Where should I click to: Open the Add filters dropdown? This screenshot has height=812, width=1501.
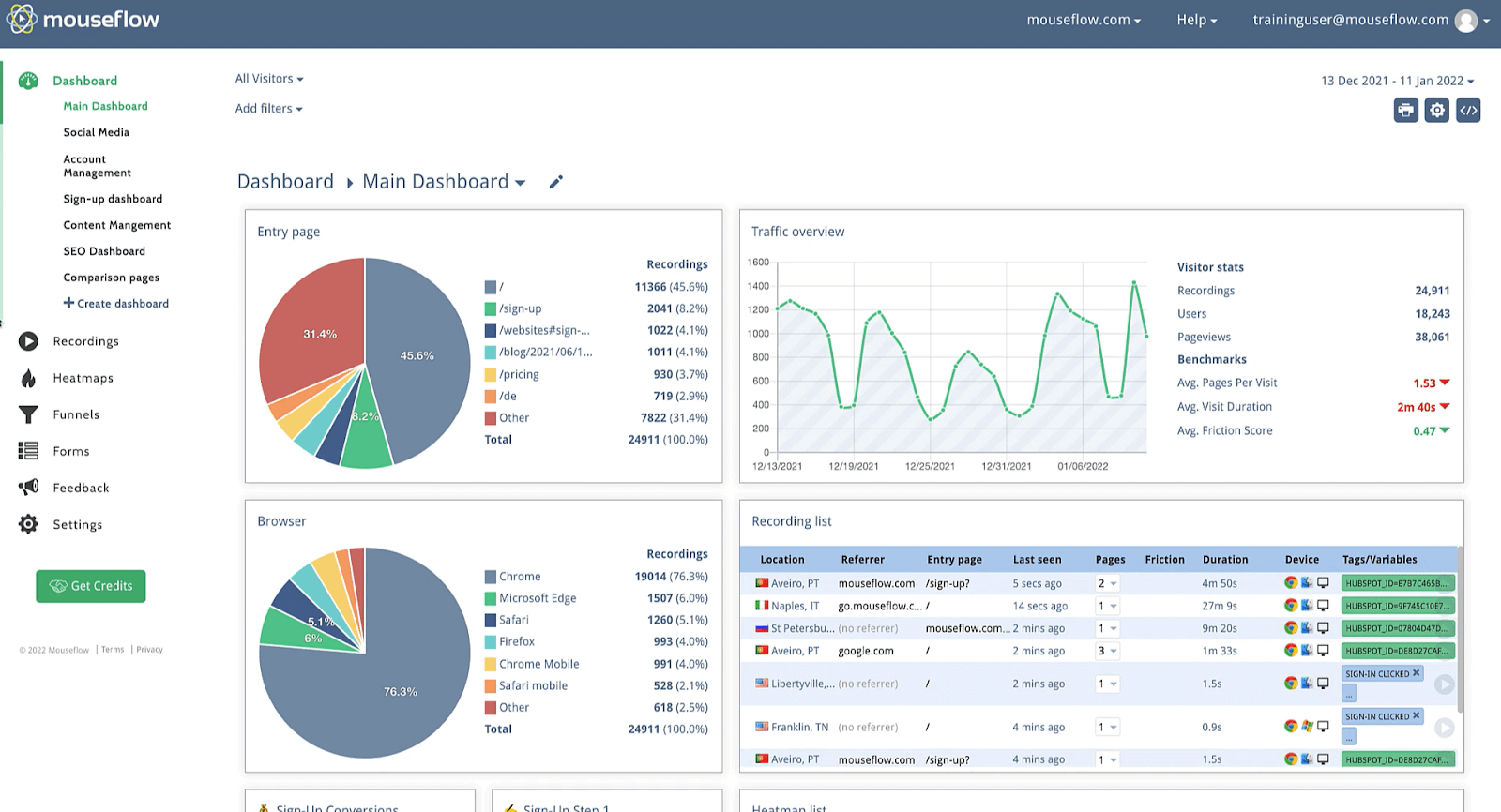pyautogui.click(x=268, y=109)
